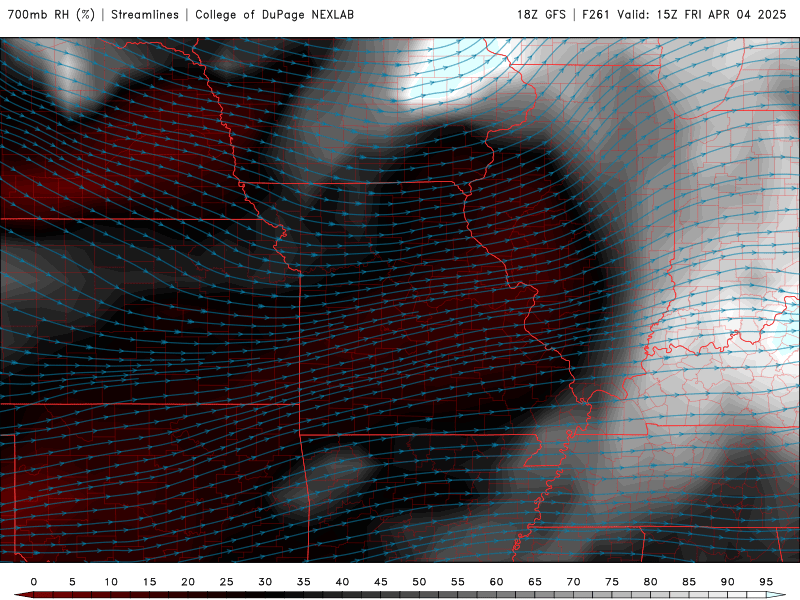Click the '30' value on color scale
Screen dimensions: 800x600
265,582
